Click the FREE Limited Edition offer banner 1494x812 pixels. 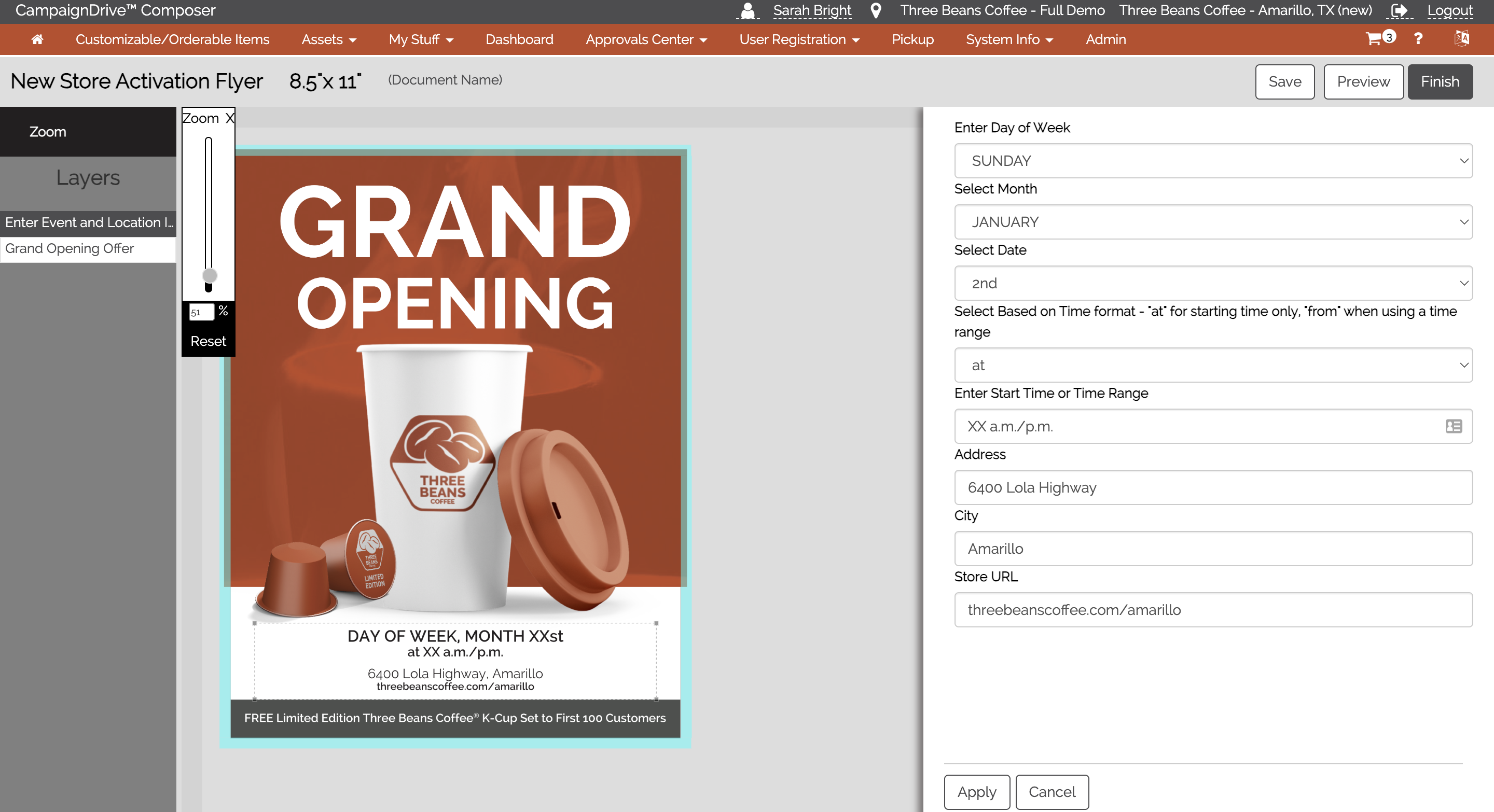point(455,718)
